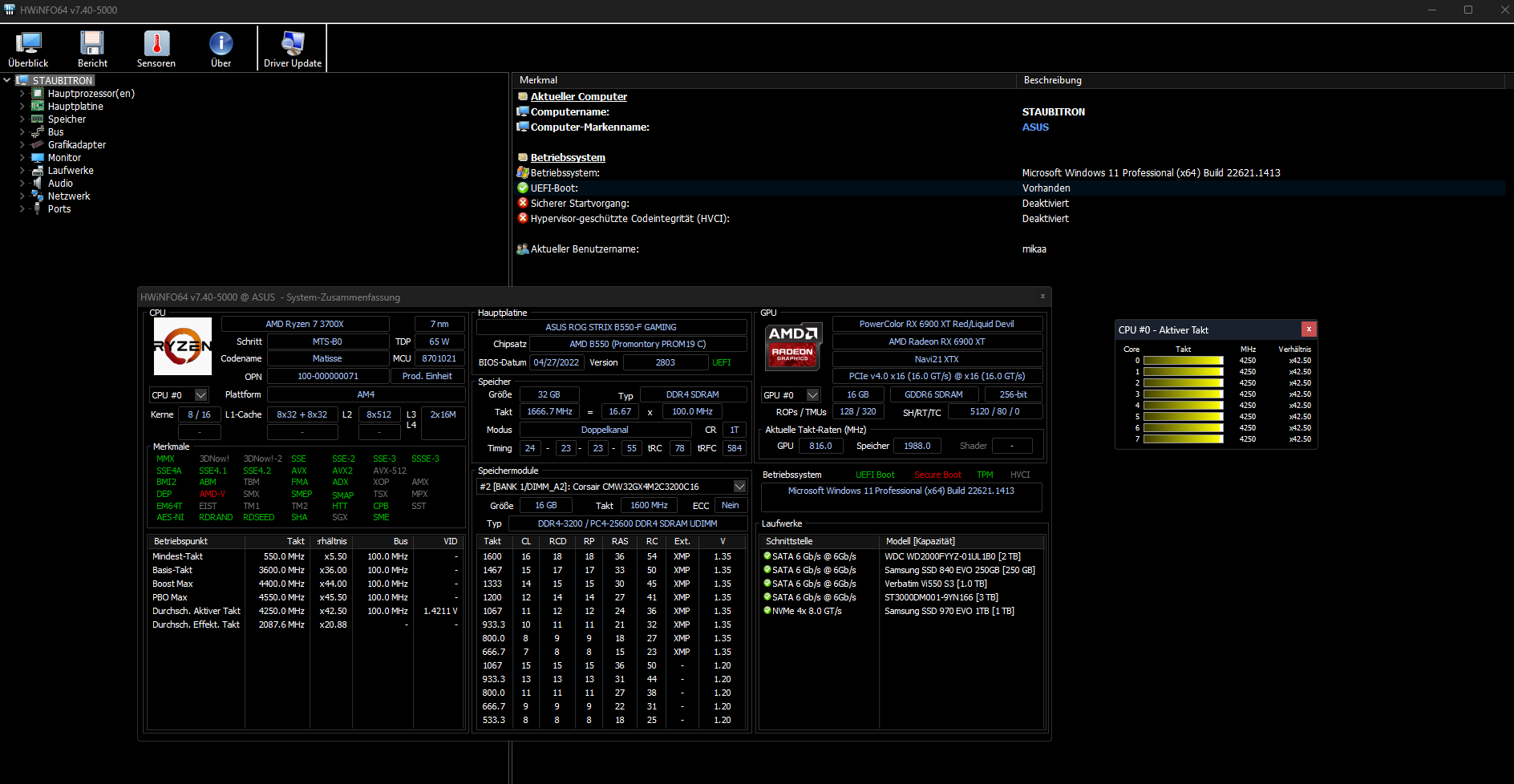Image resolution: width=1514 pixels, height=784 pixels.
Task: Click the STAUBITRON computer icon in tree
Action: (x=22, y=80)
